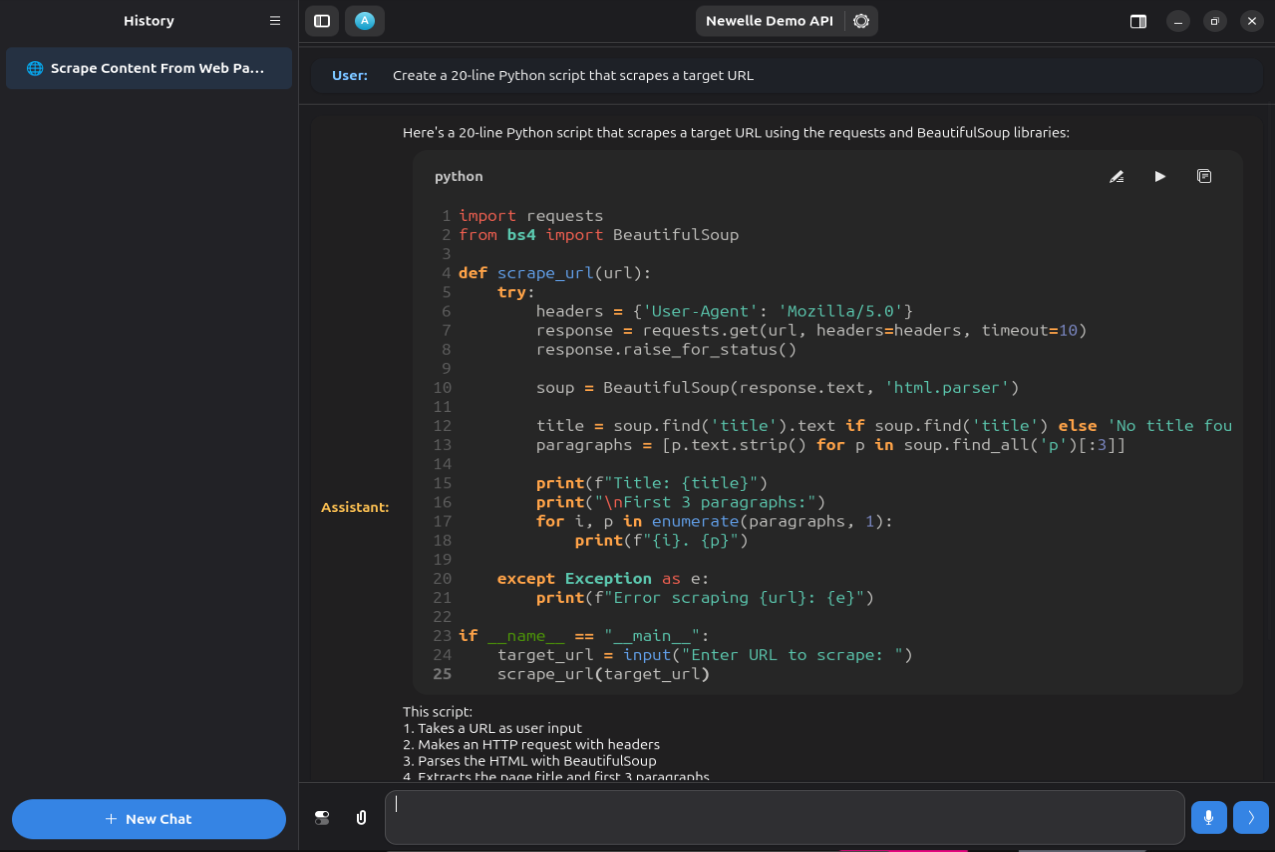The height and width of the screenshot is (852, 1275).
Task: Click the 'History' heading
Action: (x=148, y=21)
